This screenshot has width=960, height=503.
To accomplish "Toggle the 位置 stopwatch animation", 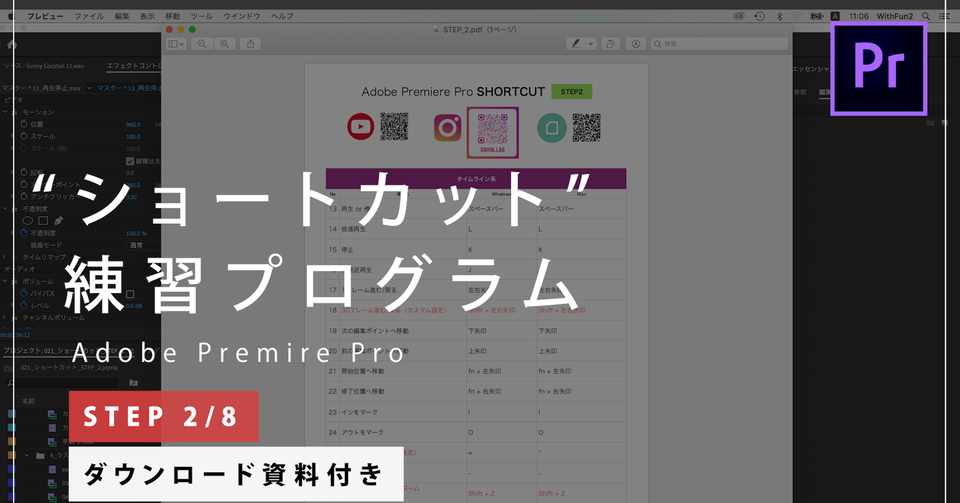I will (23, 124).
